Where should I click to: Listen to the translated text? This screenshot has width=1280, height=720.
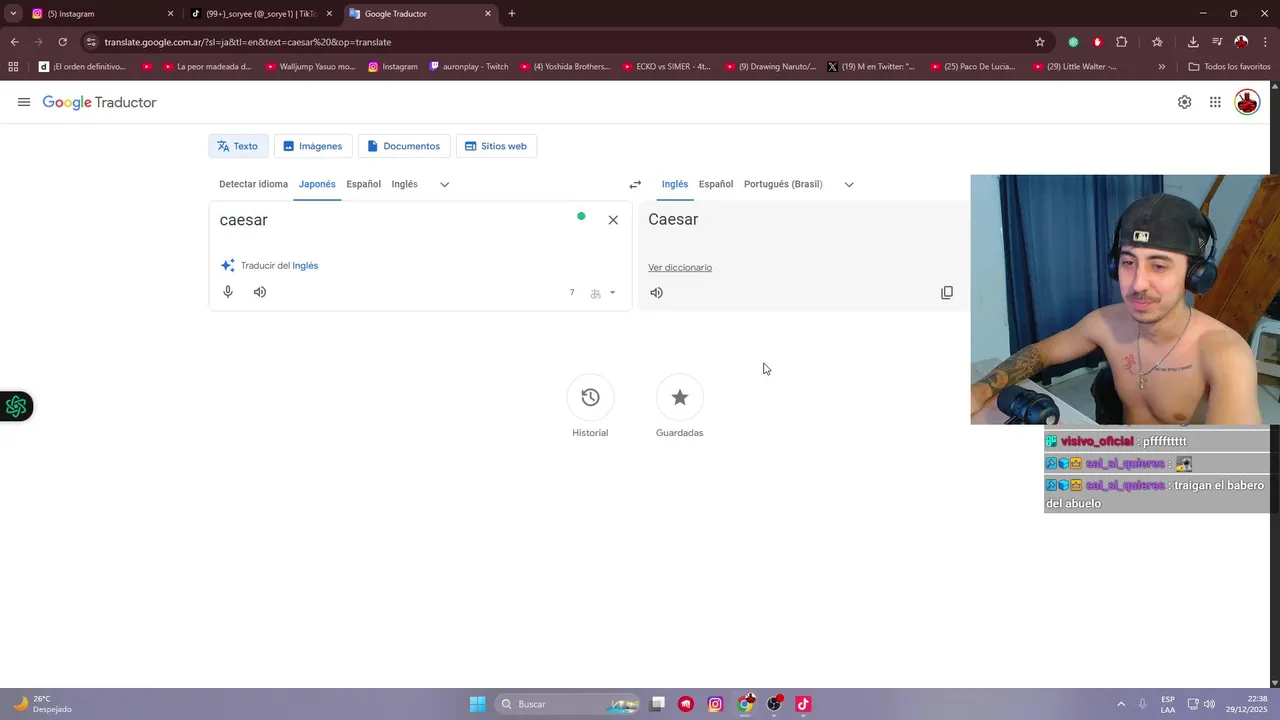(x=656, y=293)
